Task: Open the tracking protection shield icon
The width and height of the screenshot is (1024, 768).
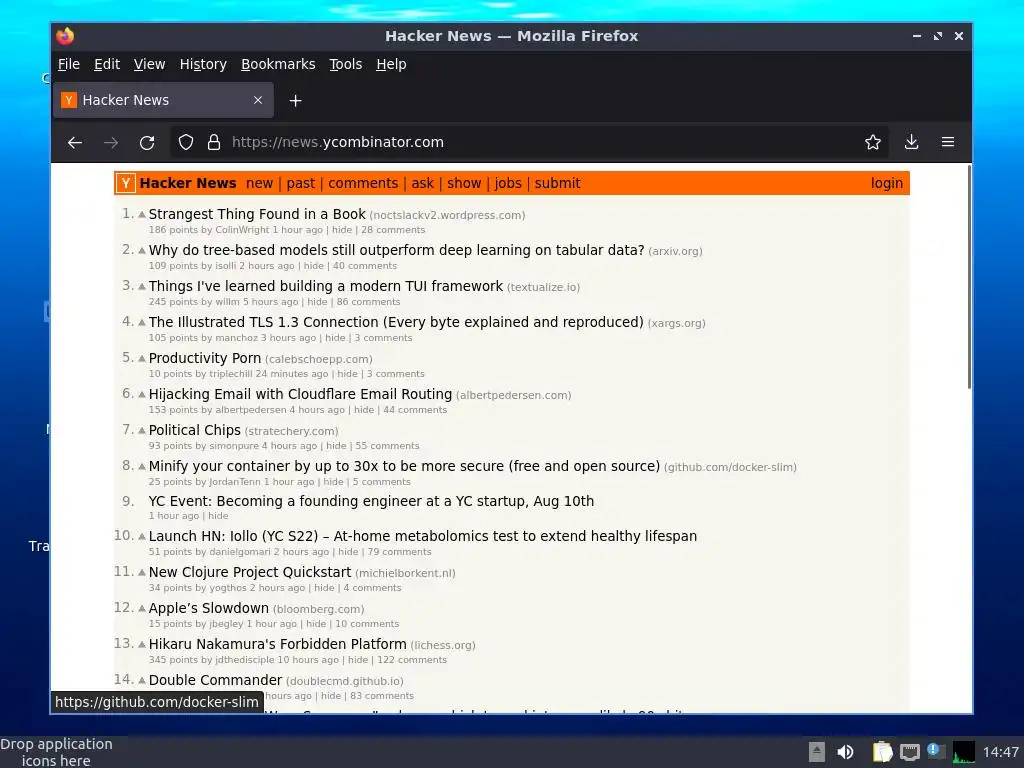Action: [186, 142]
